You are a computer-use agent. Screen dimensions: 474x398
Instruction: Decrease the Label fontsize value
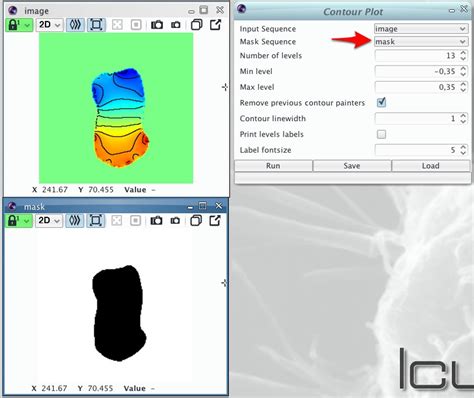point(463,153)
